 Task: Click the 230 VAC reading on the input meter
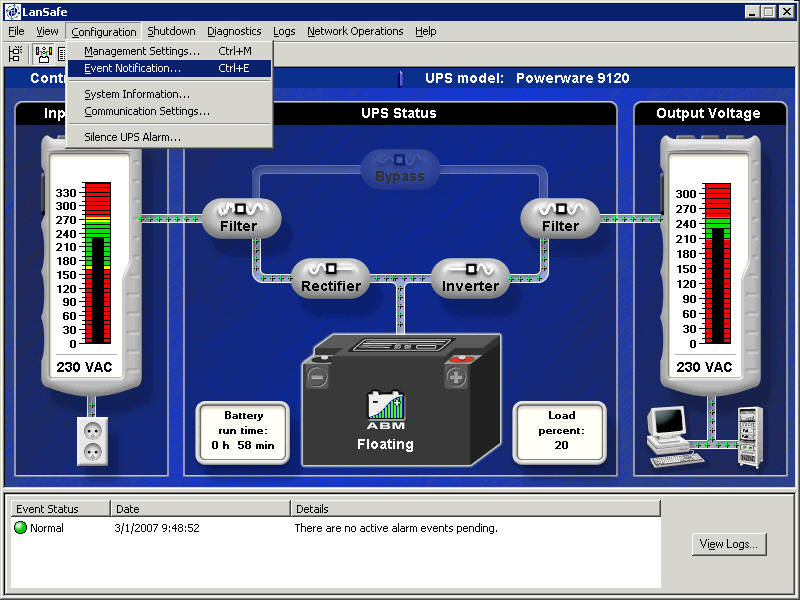[84, 367]
